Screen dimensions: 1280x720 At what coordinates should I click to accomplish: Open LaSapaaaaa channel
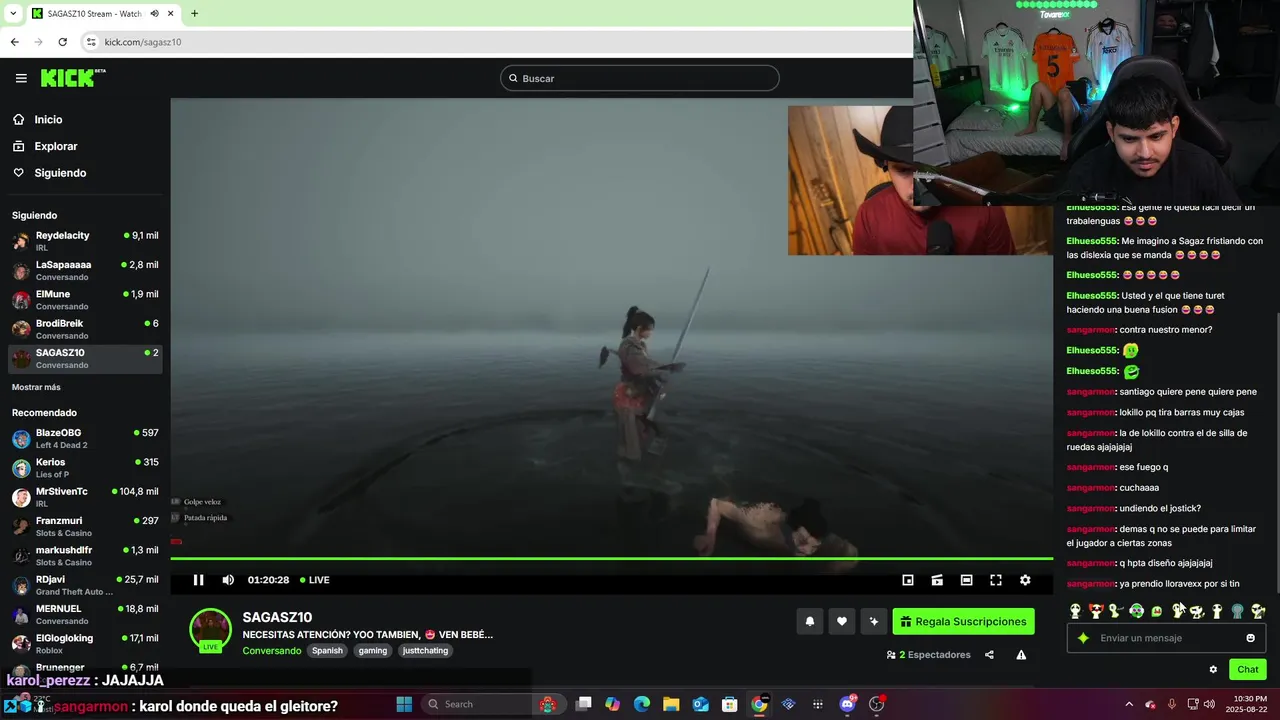(85, 270)
